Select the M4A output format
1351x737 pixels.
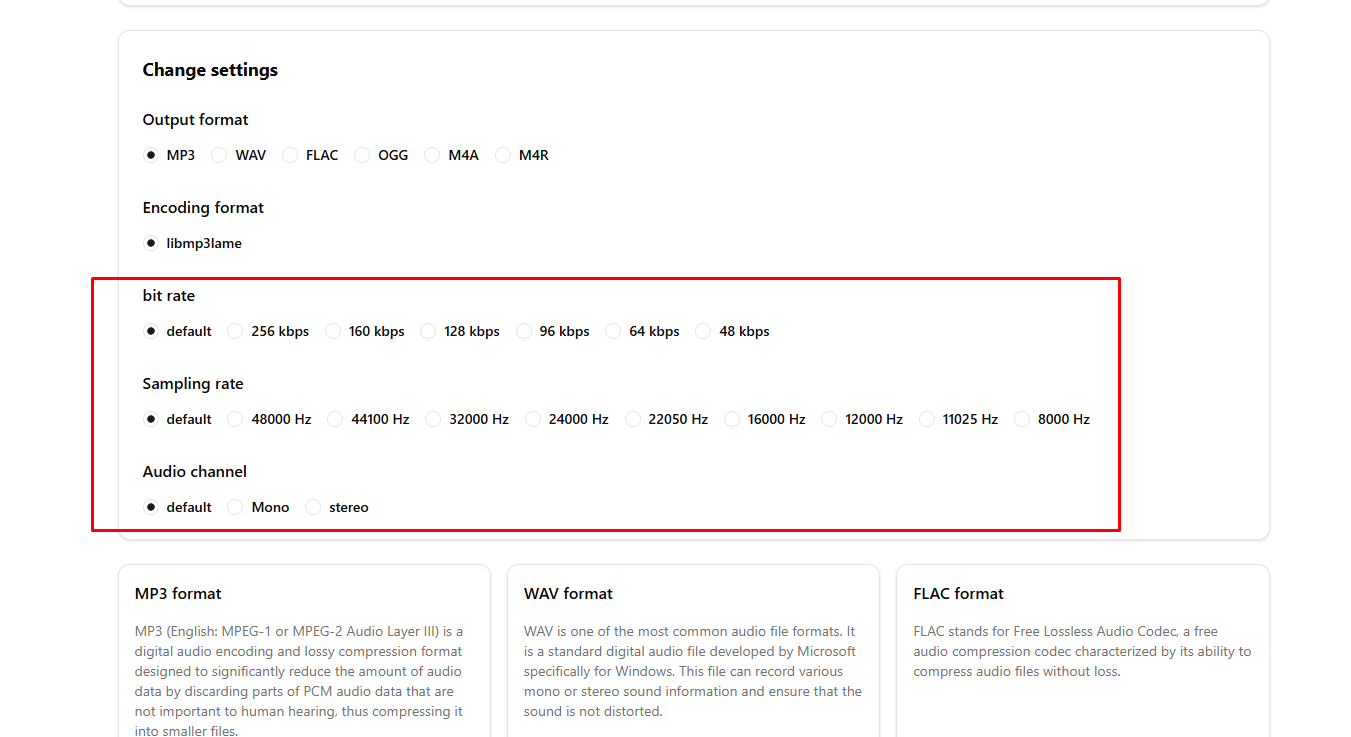tap(431, 155)
